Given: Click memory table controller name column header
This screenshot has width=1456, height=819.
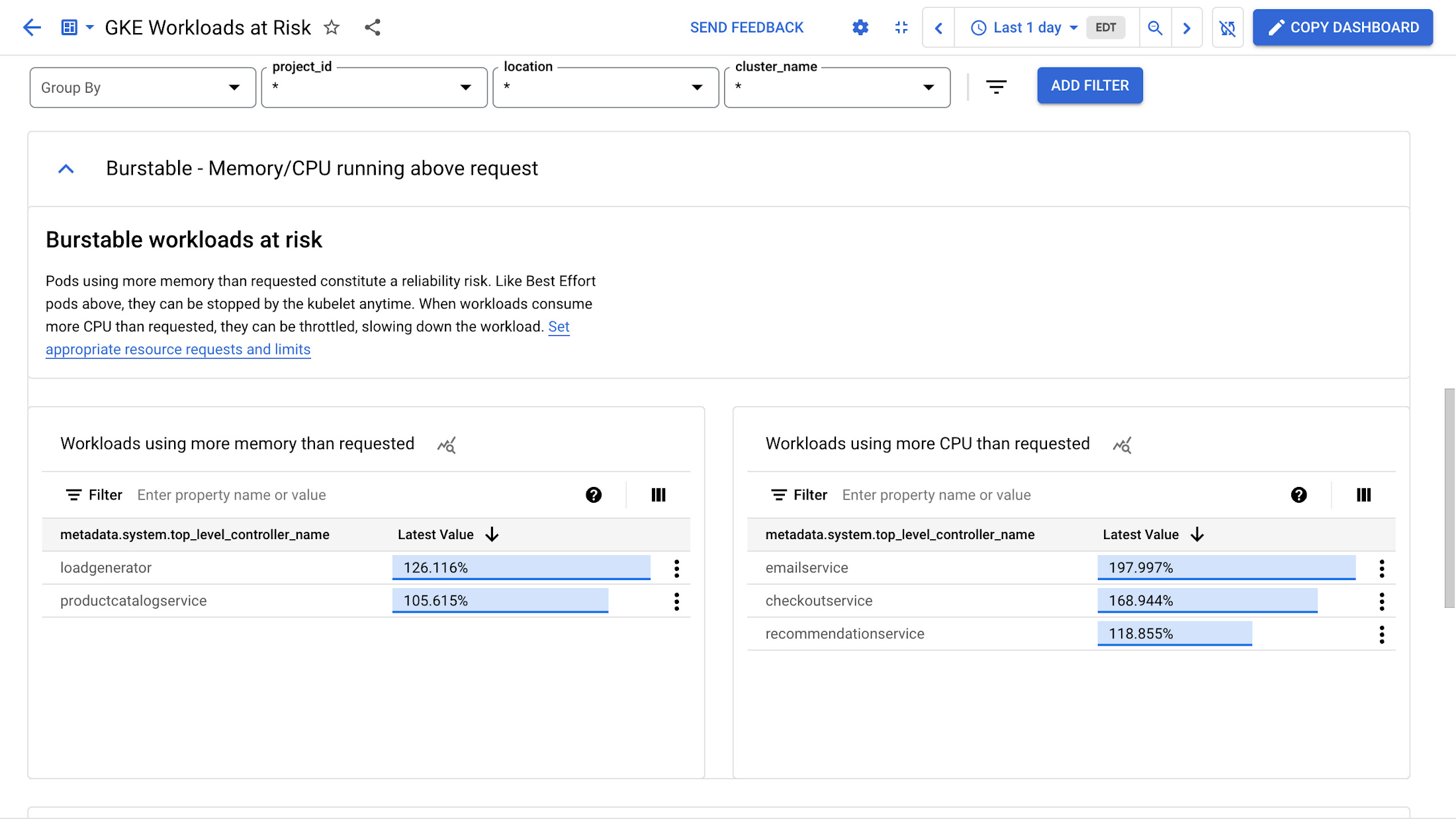Looking at the screenshot, I should pos(195,535).
